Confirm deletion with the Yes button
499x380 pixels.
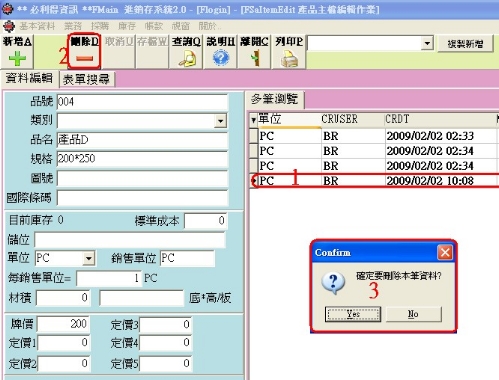(x=353, y=314)
